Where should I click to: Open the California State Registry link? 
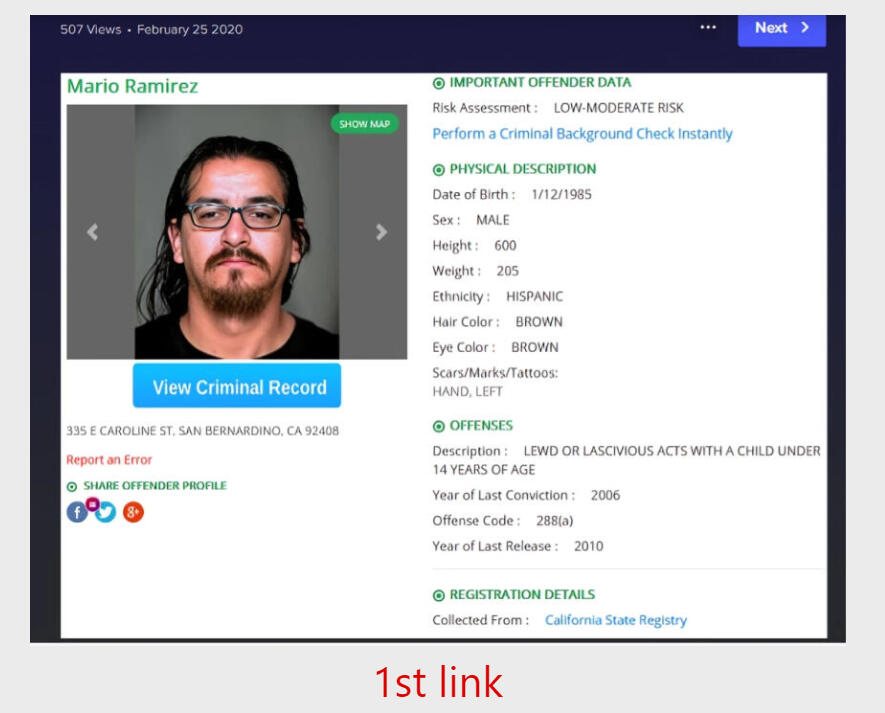pos(616,620)
